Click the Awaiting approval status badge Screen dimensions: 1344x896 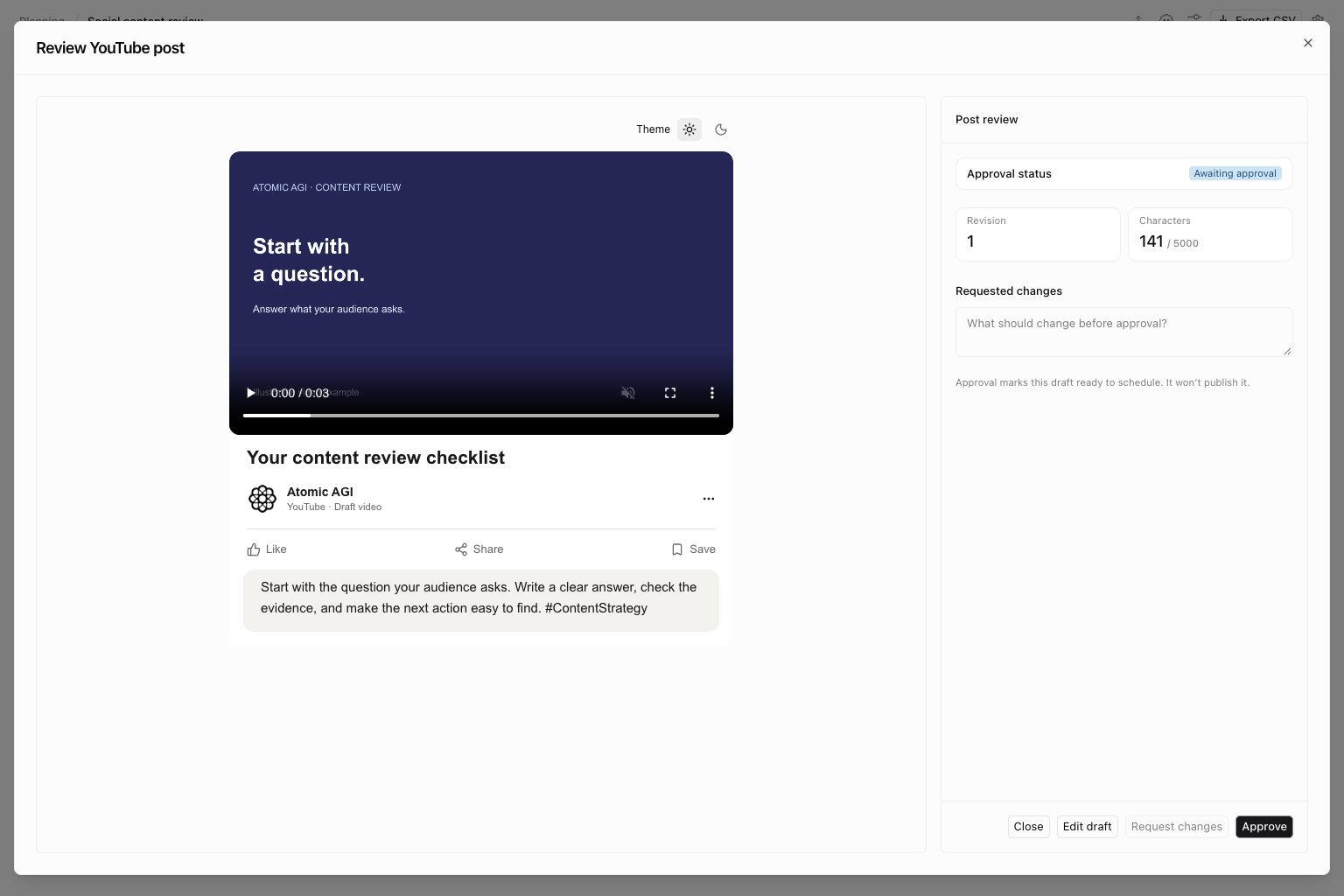1235,173
